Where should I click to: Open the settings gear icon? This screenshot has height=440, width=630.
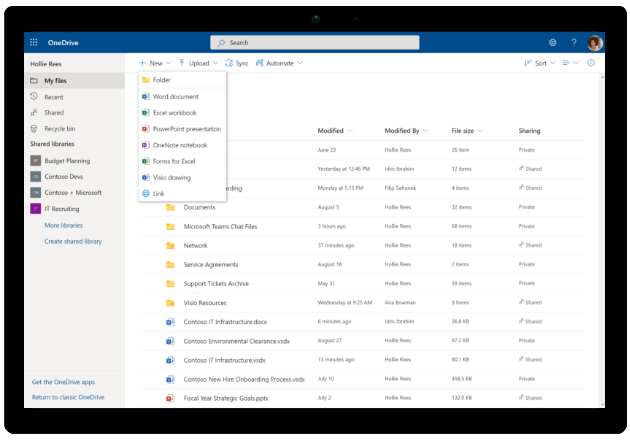pyautogui.click(x=553, y=42)
